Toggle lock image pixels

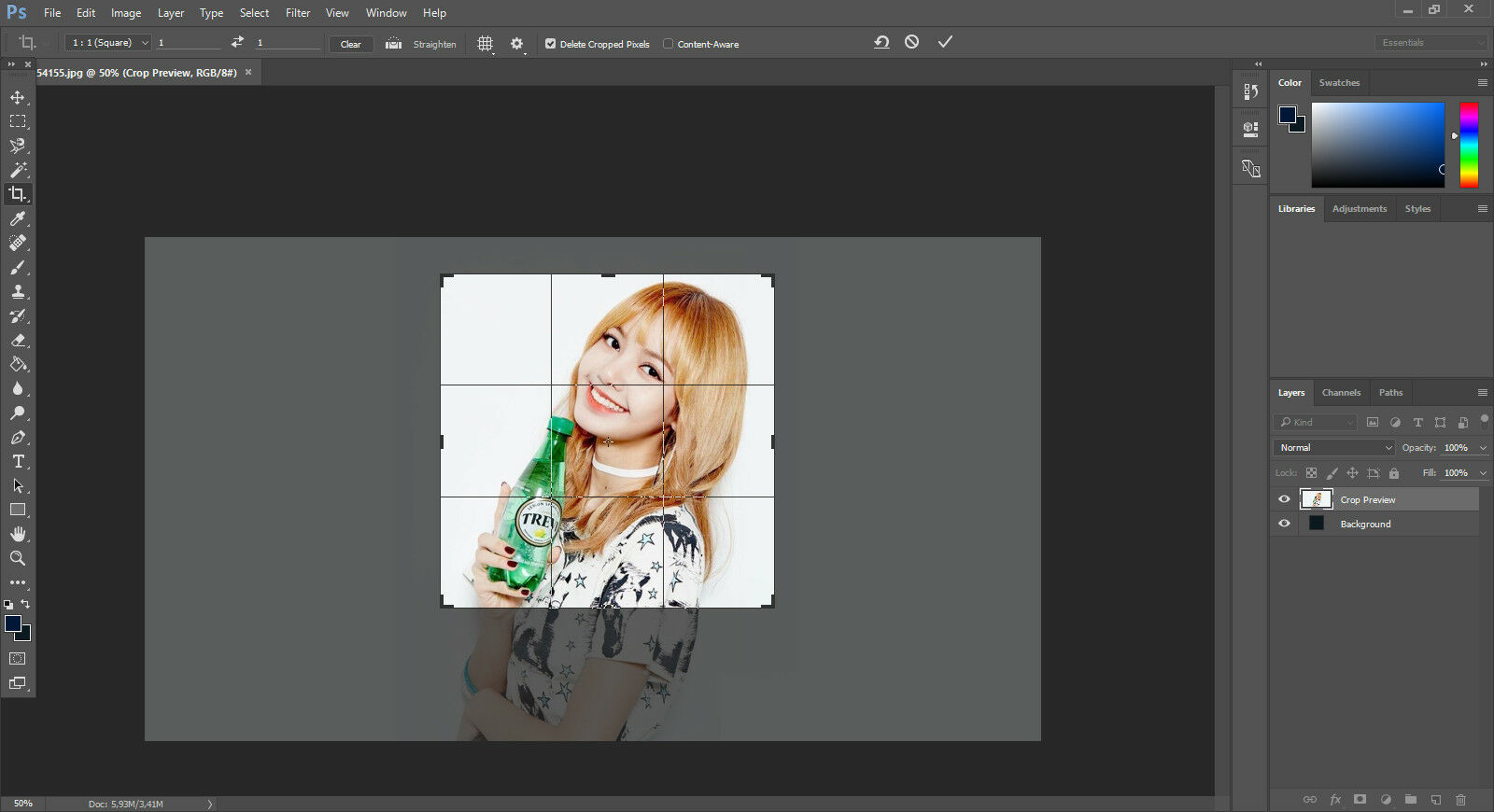1332,473
